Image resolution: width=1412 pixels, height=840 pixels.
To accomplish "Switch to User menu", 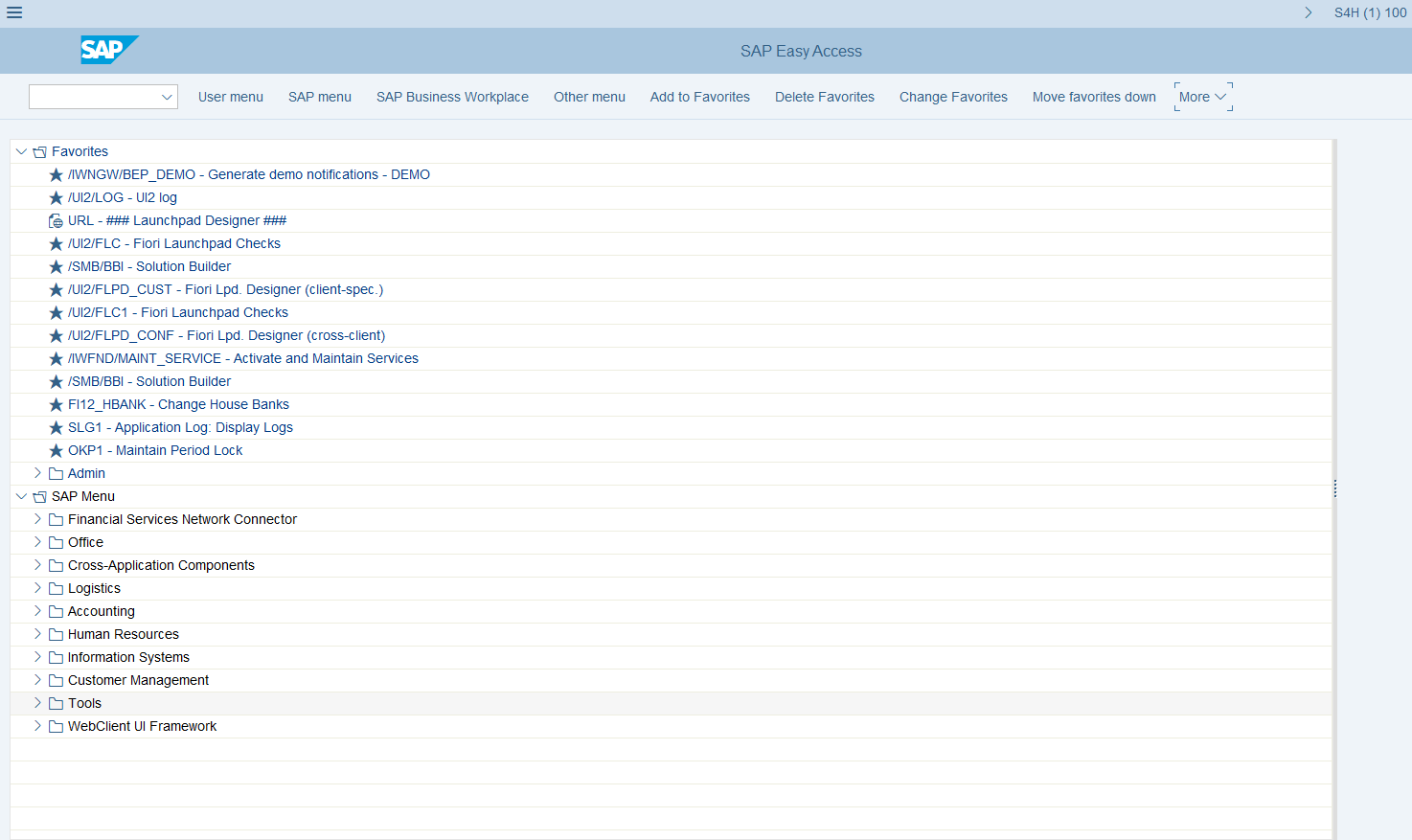I will (x=231, y=97).
